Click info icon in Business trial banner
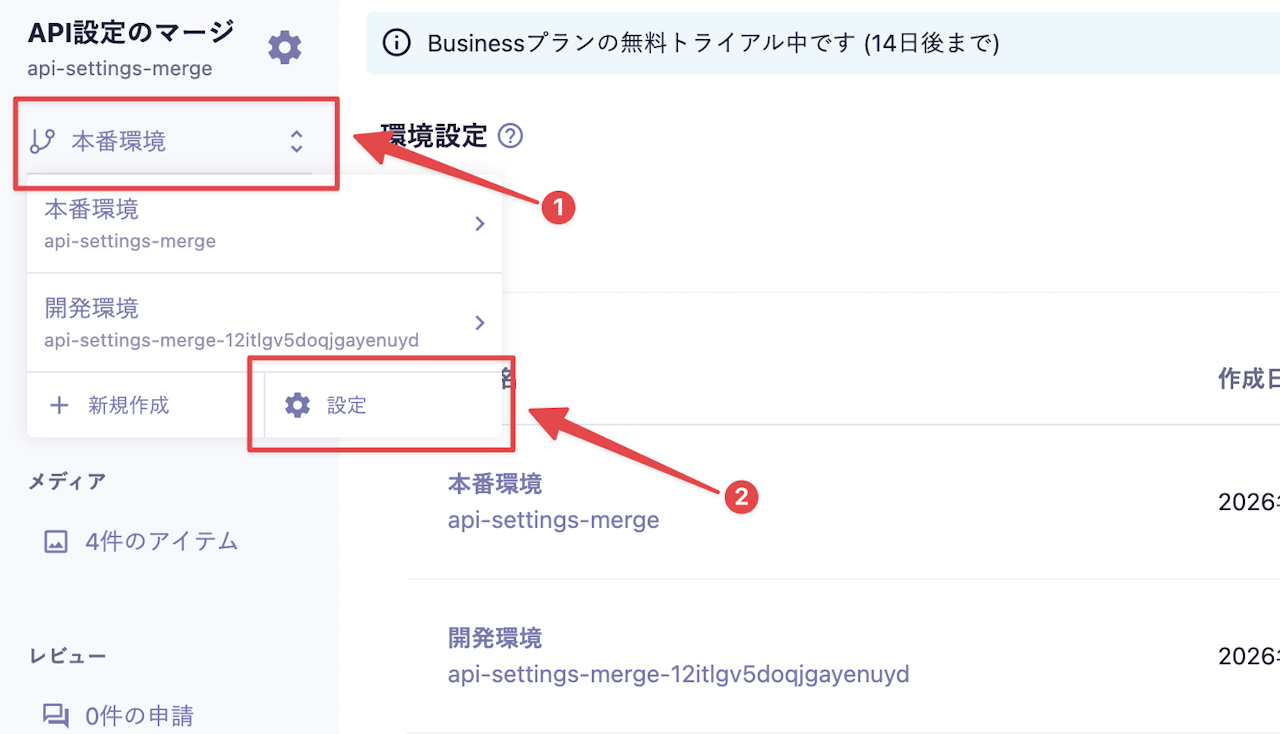The height and width of the screenshot is (734, 1280). click(398, 43)
